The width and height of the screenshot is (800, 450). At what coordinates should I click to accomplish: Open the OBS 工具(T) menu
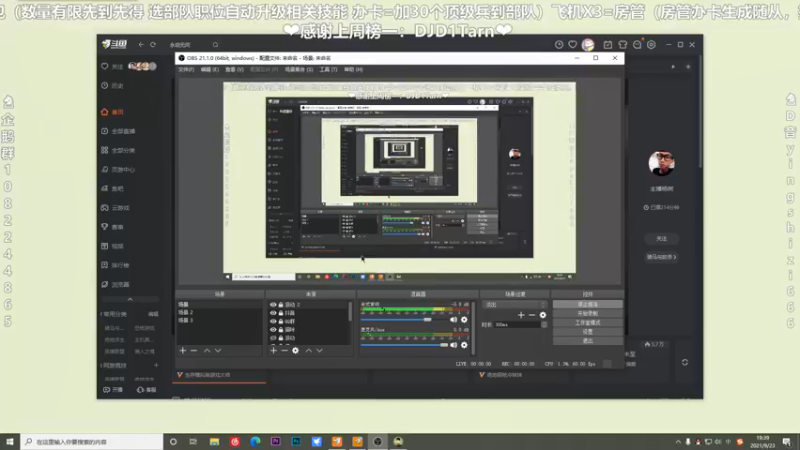point(329,69)
